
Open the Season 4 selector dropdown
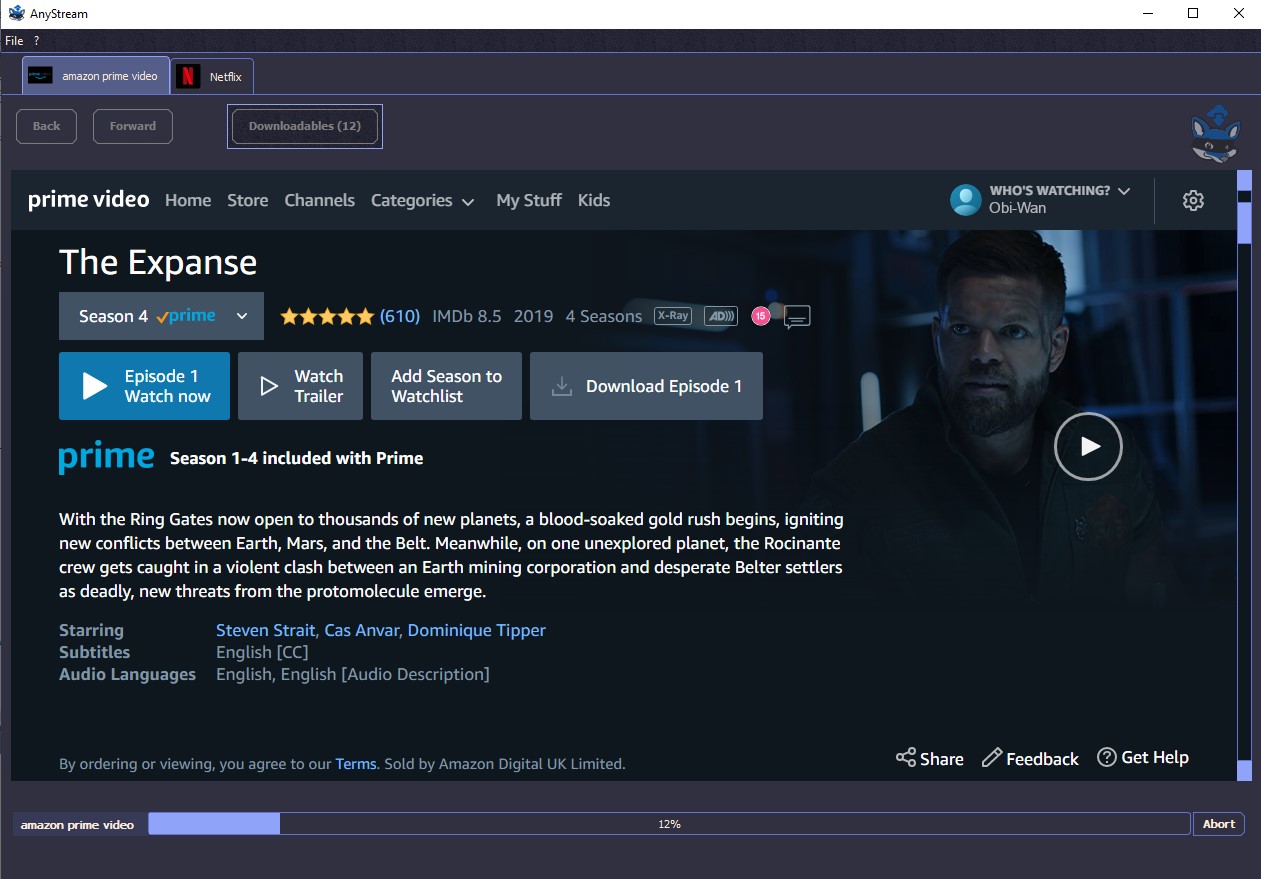point(161,316)
